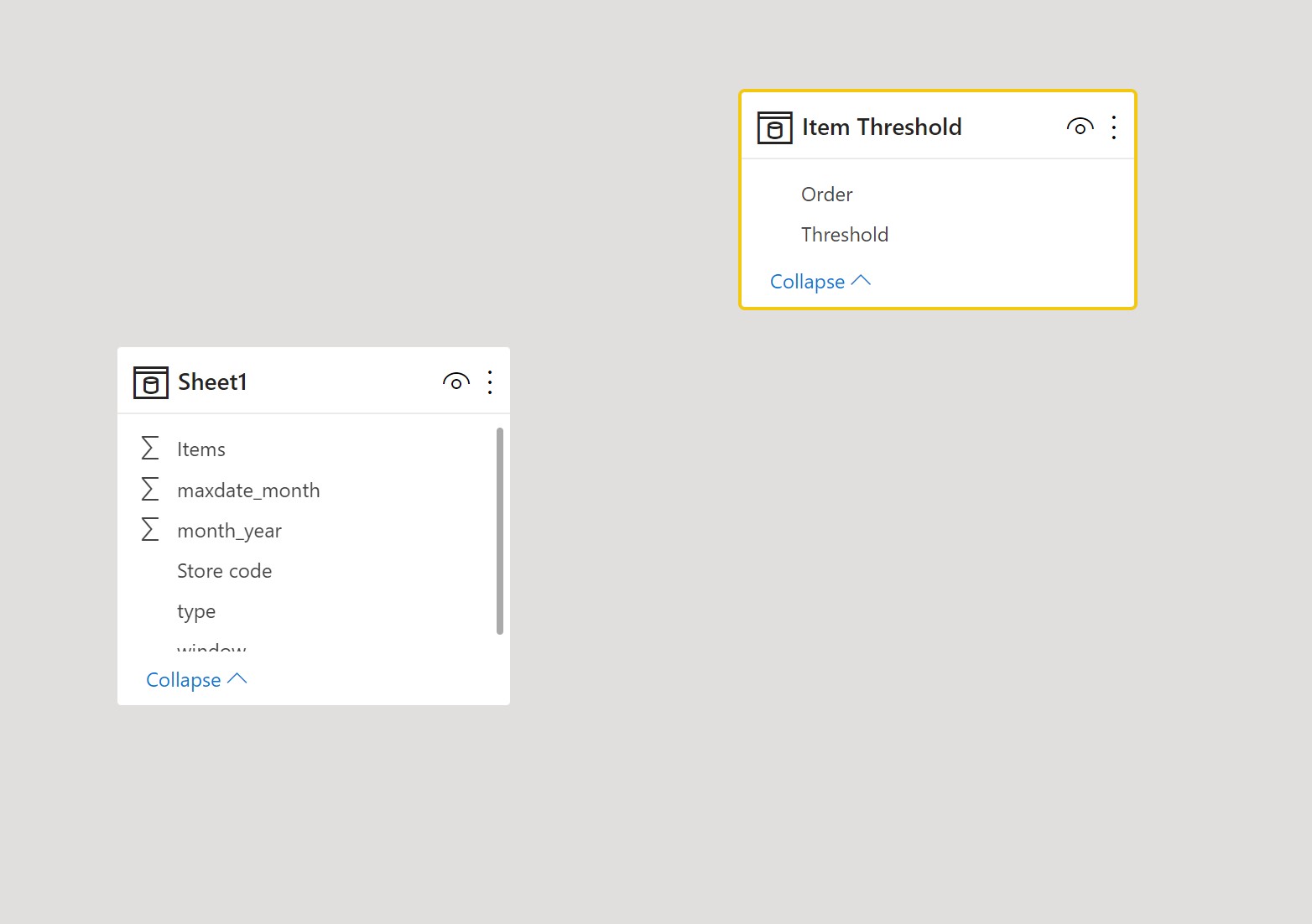Click the Sheet1 field list scrollbar
1312x924 pixels.
[x=500, y=532]
